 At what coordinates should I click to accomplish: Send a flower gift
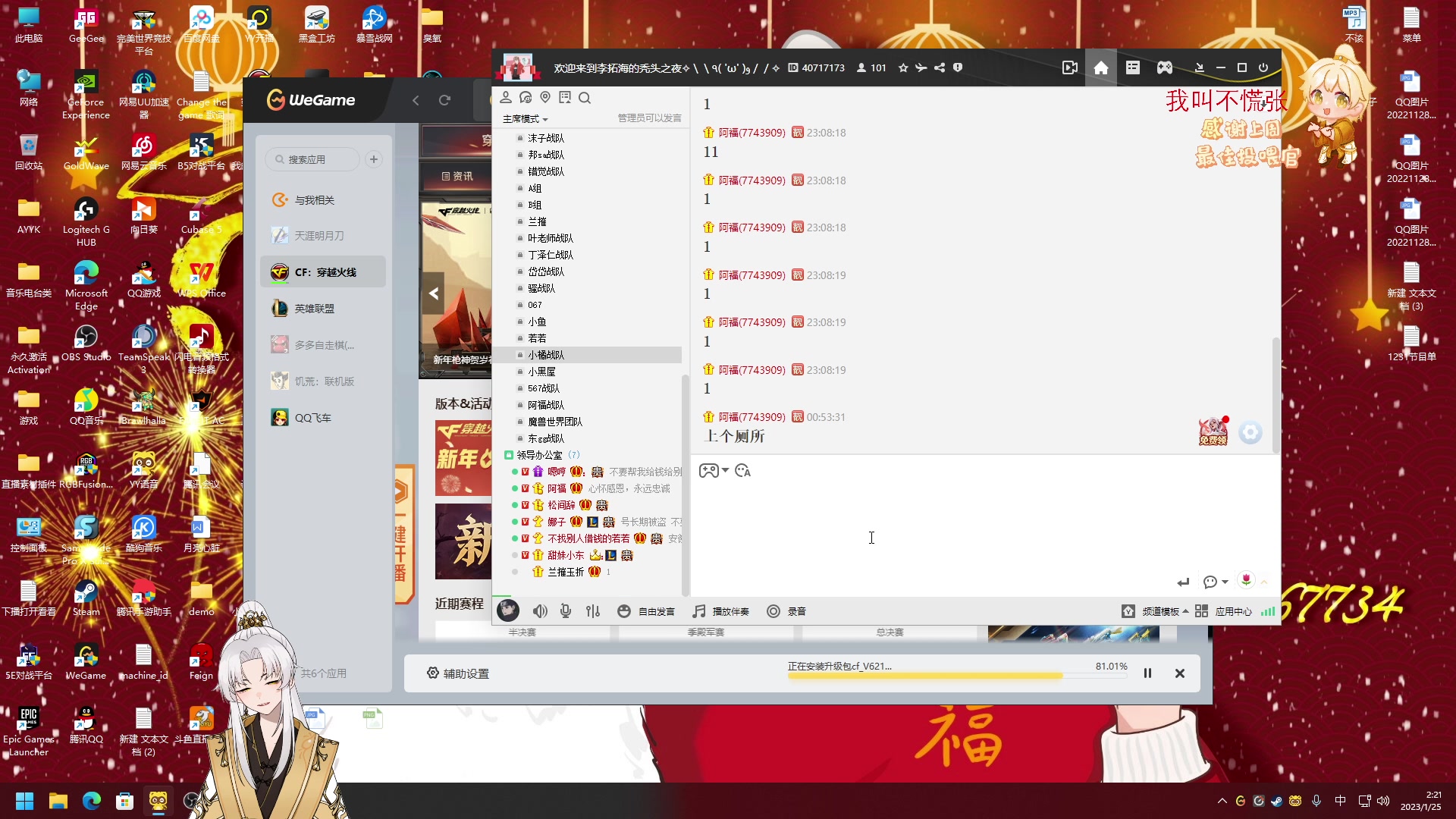[1246, 580]
